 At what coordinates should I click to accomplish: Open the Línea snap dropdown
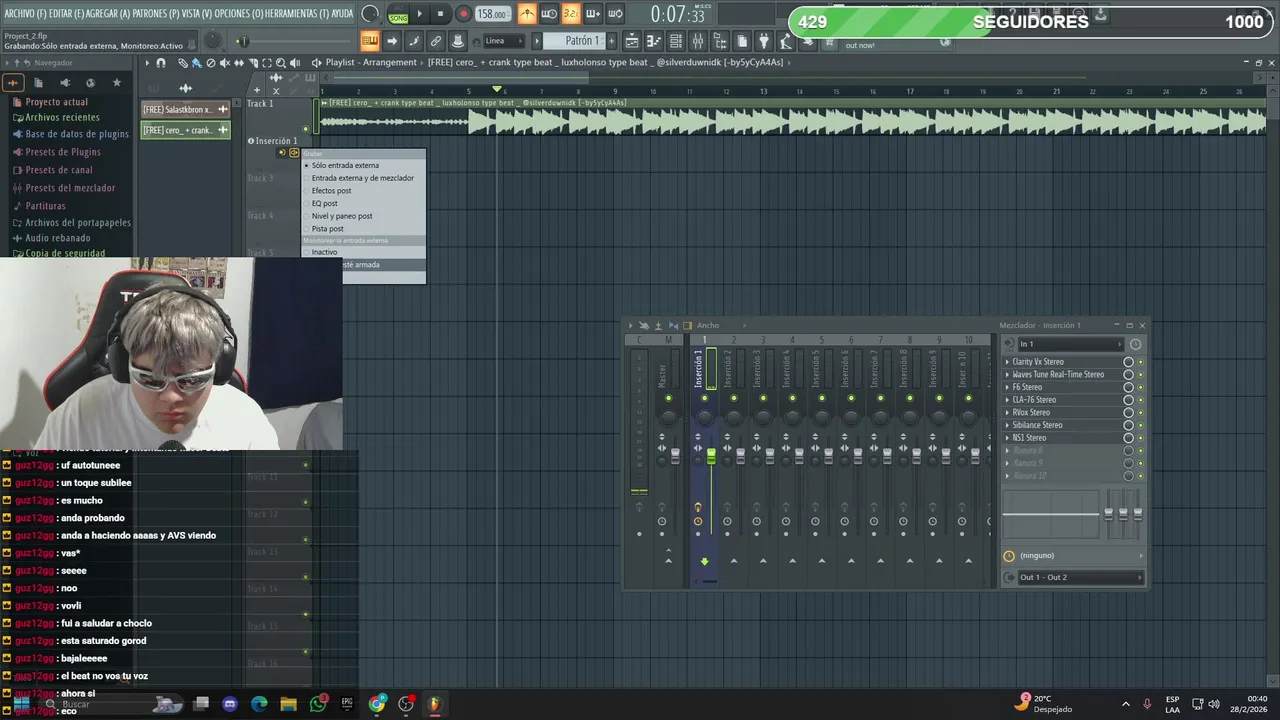[x=505, y=41]
